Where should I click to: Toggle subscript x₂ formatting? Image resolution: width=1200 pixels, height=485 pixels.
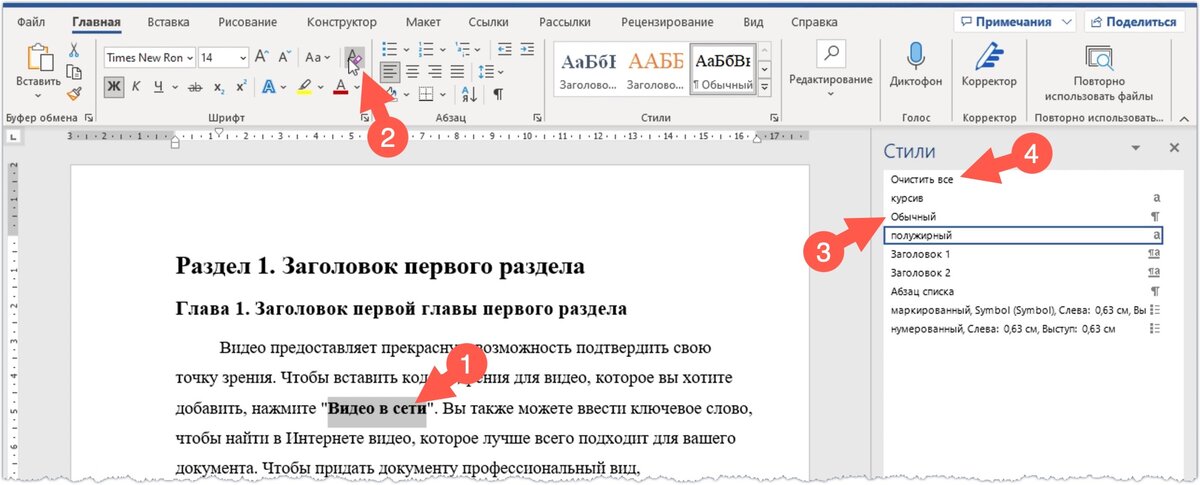point(218,87)
